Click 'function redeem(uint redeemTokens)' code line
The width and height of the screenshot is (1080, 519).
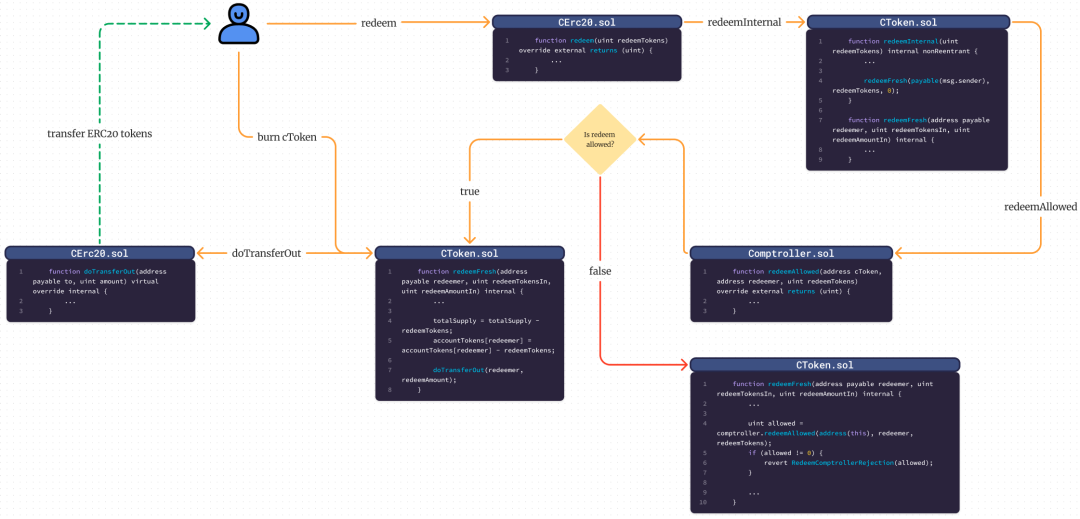(x=601, y=41)
